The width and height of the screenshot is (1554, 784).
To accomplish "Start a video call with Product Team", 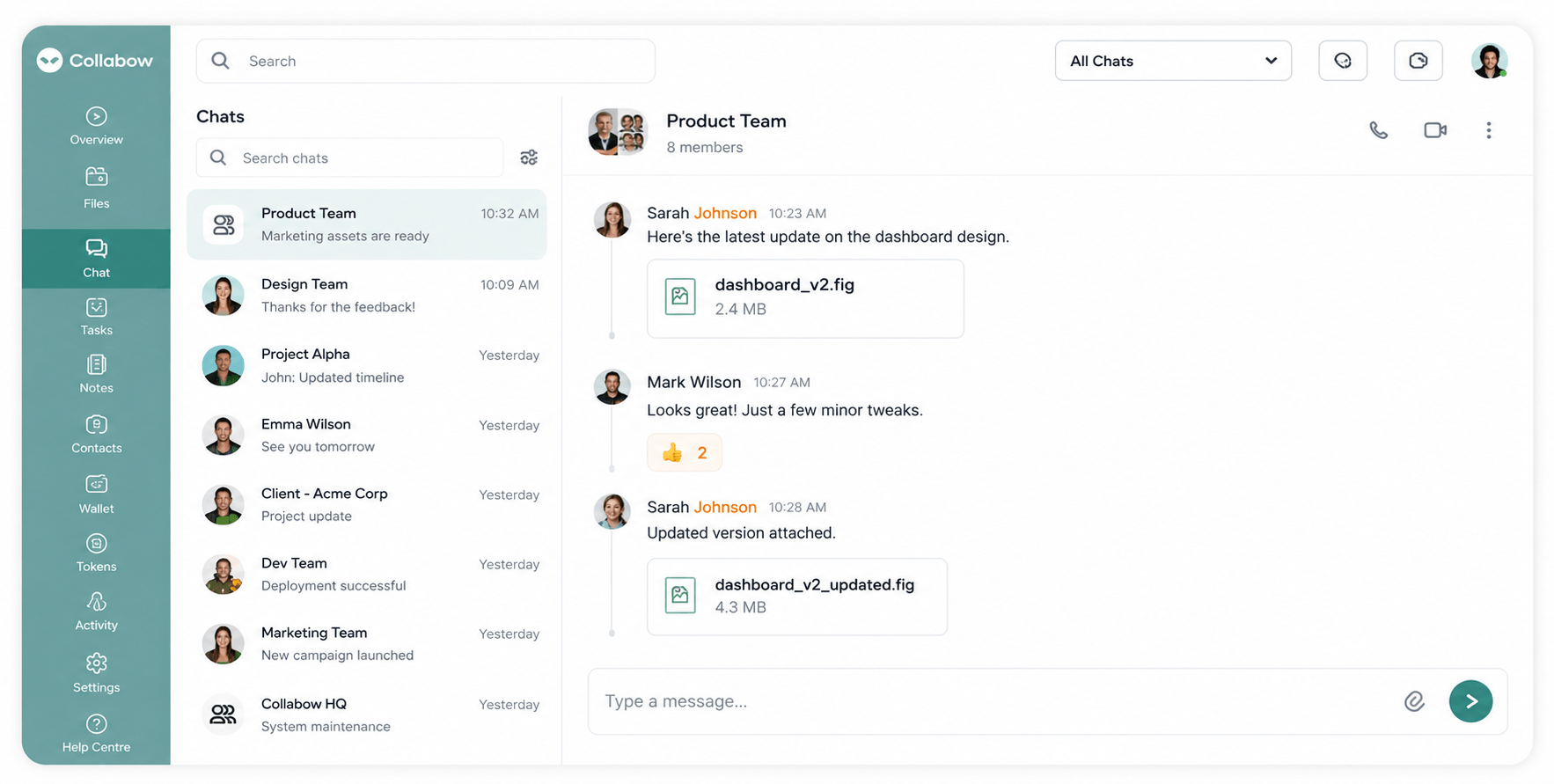I will click(1435, 130).
